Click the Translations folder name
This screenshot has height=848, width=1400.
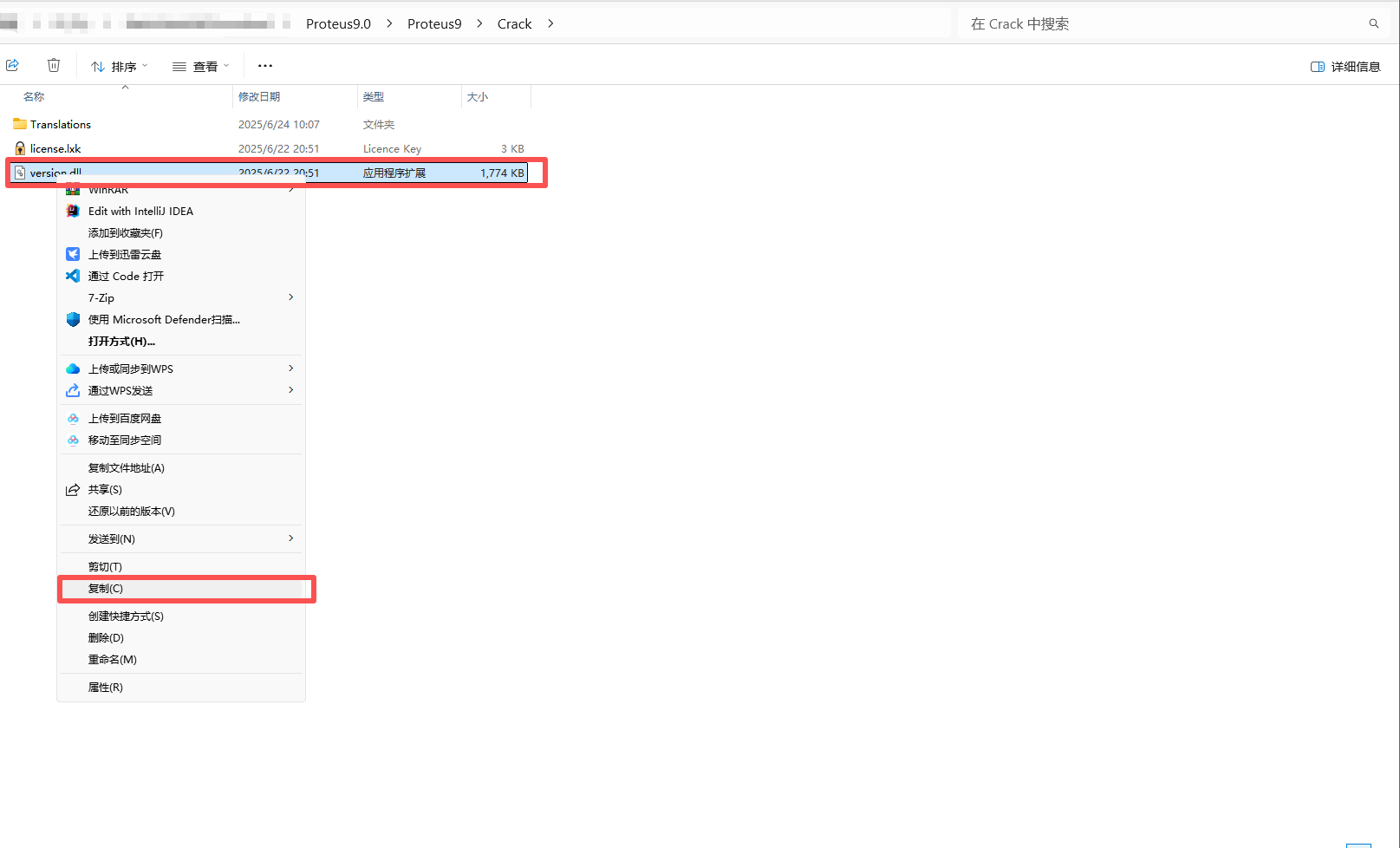[61, 124]
